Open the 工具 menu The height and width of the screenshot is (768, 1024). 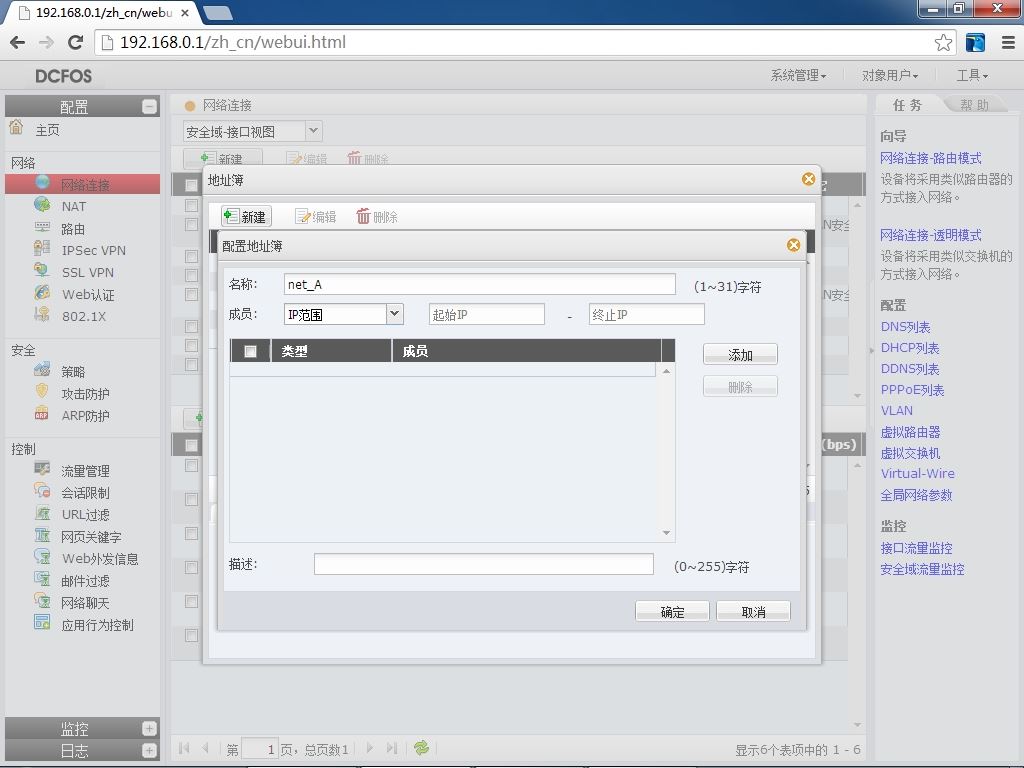pos(972,76)
